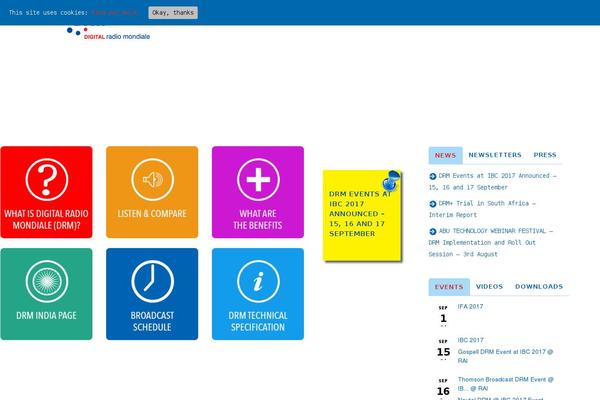Click arrow bullet beside DRM Events at IBC news

tap(433, 176)
